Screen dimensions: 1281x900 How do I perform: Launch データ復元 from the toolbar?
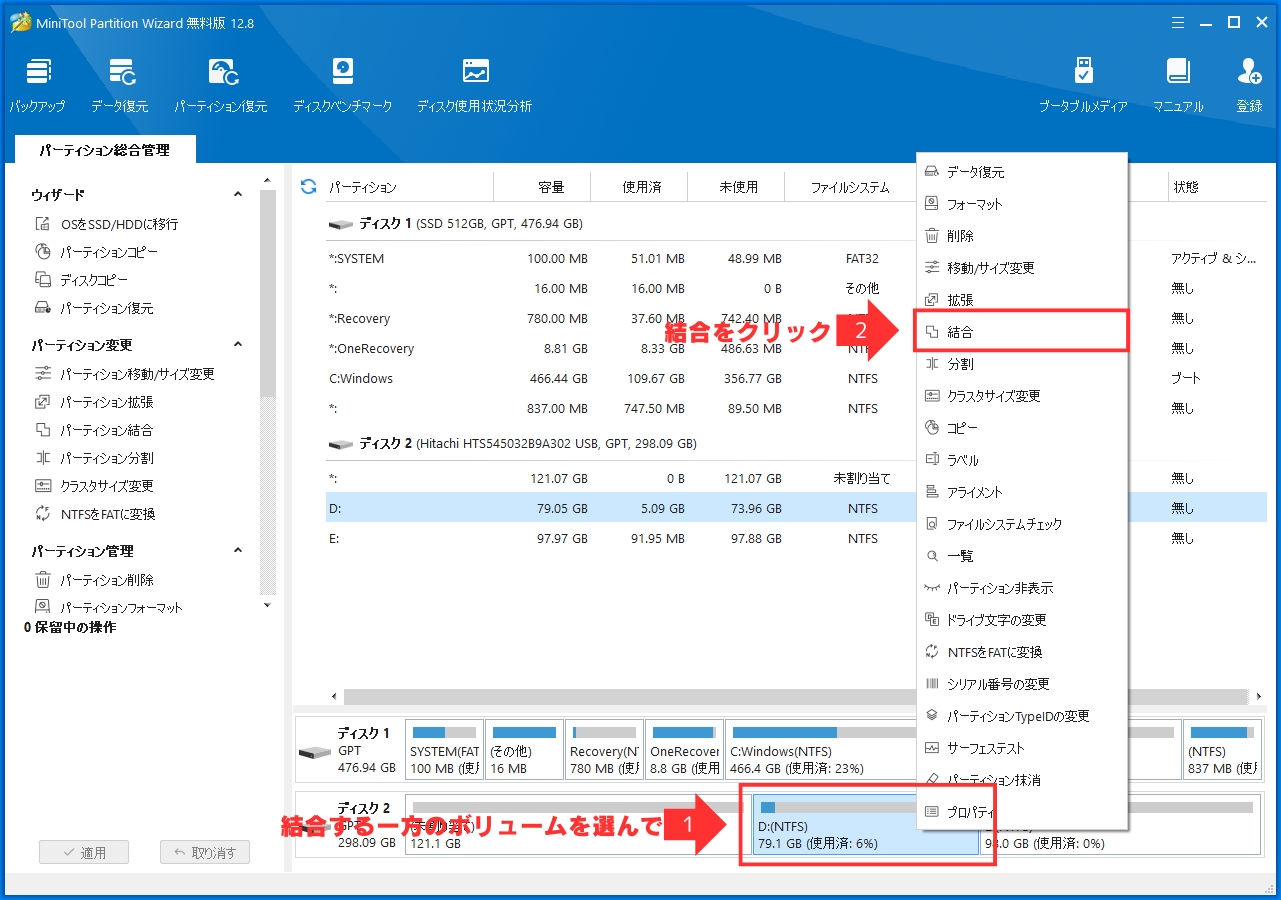coord(120,85)
